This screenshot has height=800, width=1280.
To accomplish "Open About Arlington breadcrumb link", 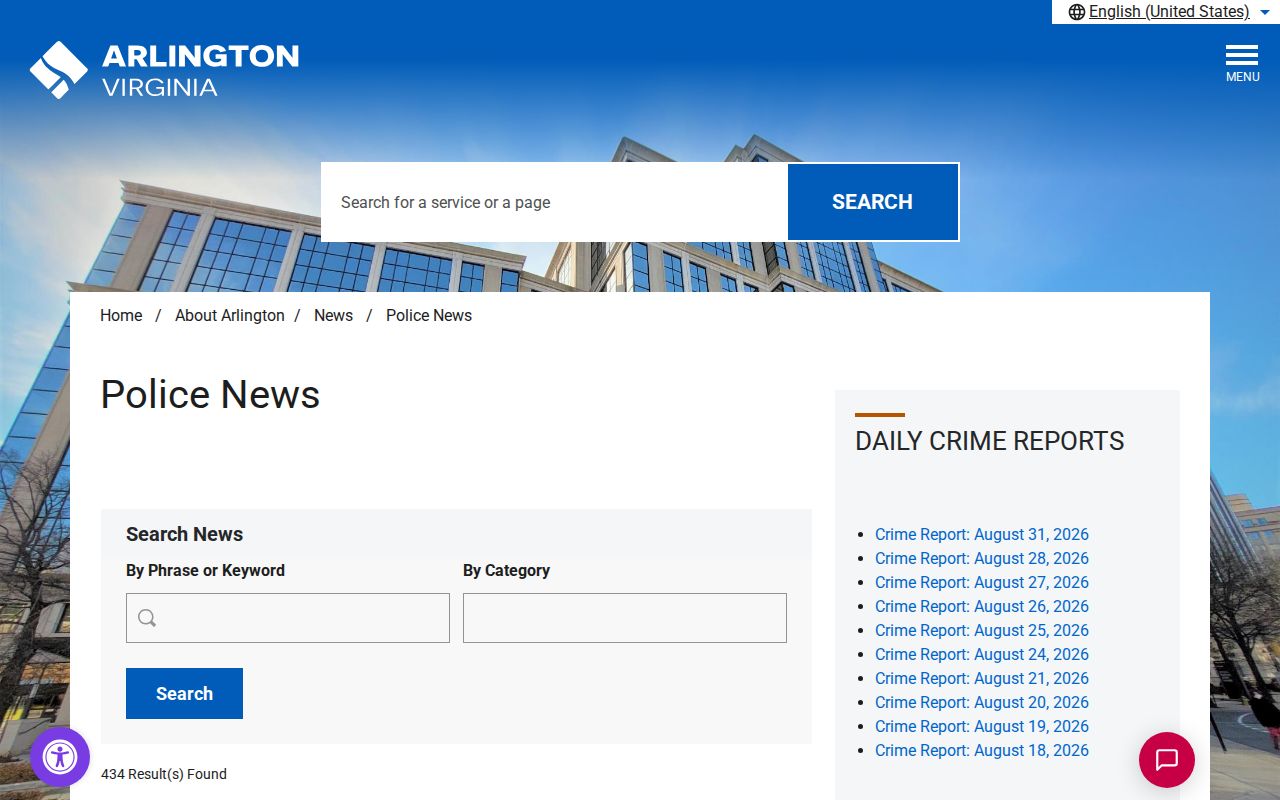I will [x=230, y=315].
